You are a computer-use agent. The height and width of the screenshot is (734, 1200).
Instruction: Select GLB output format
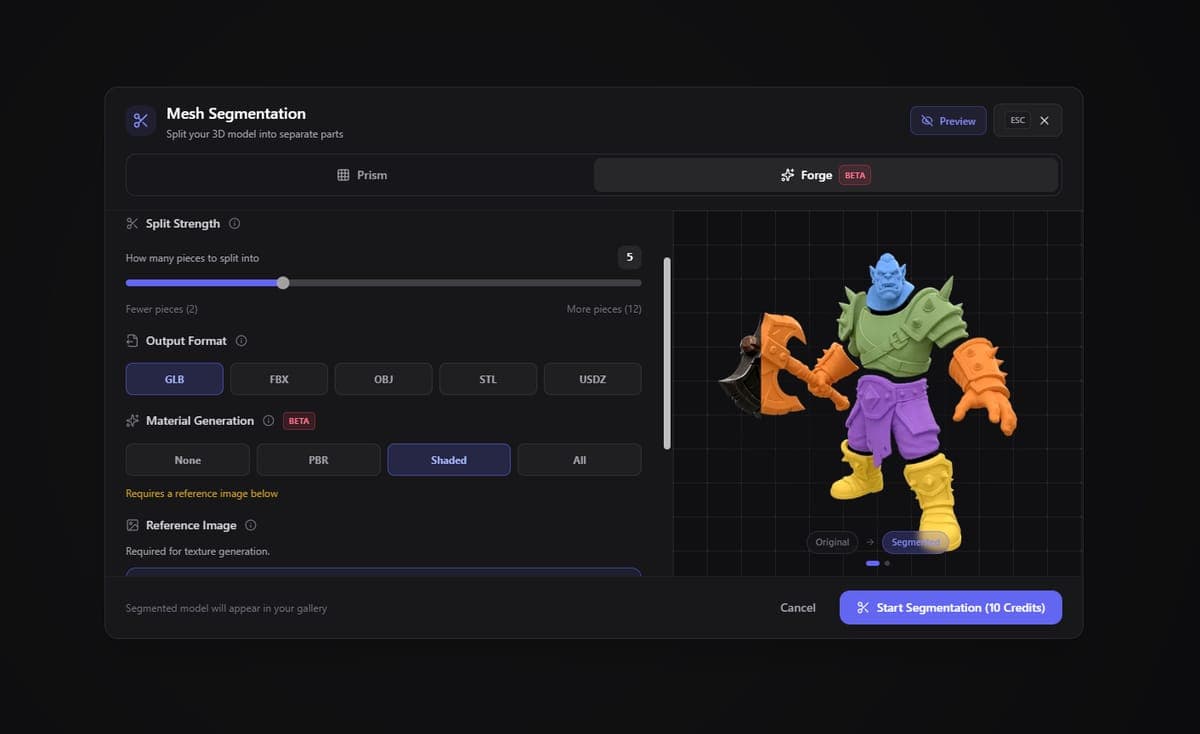tap(174, 380)
